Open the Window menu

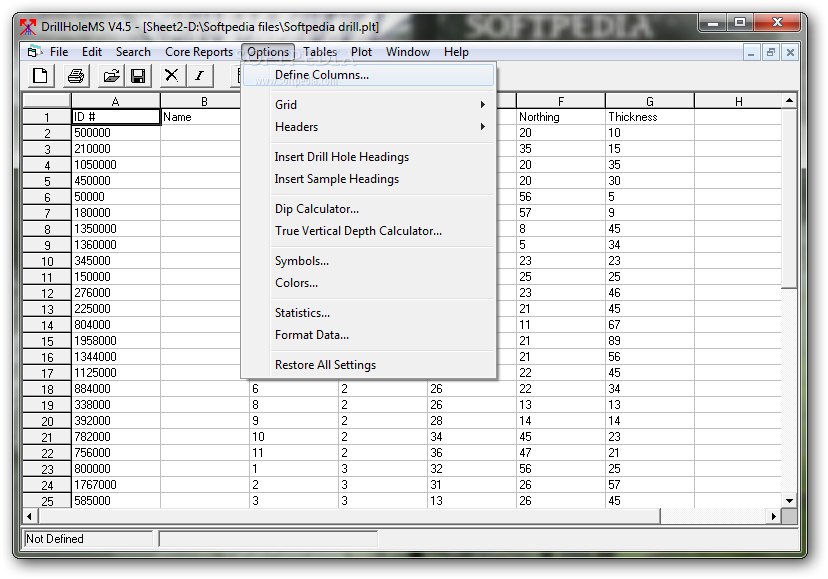point(408,52)
